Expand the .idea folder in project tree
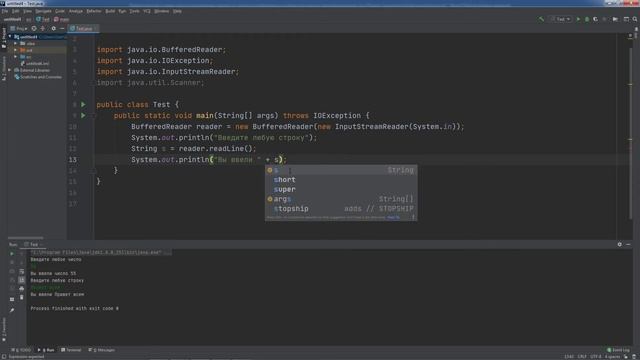Screen dimensions: 640x360 tap(16, 43)
